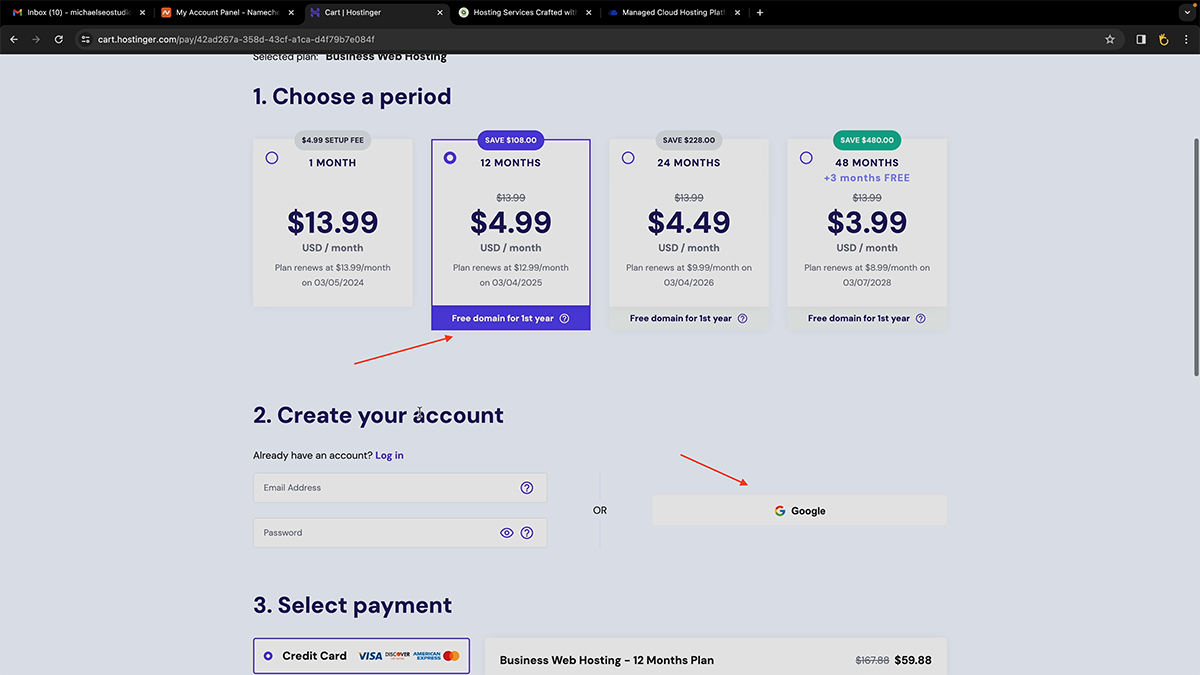The width and height of the screenshot is (1200, 675).
Task: Select the 24 Months plan radio button
Action: tap(628, 158)
